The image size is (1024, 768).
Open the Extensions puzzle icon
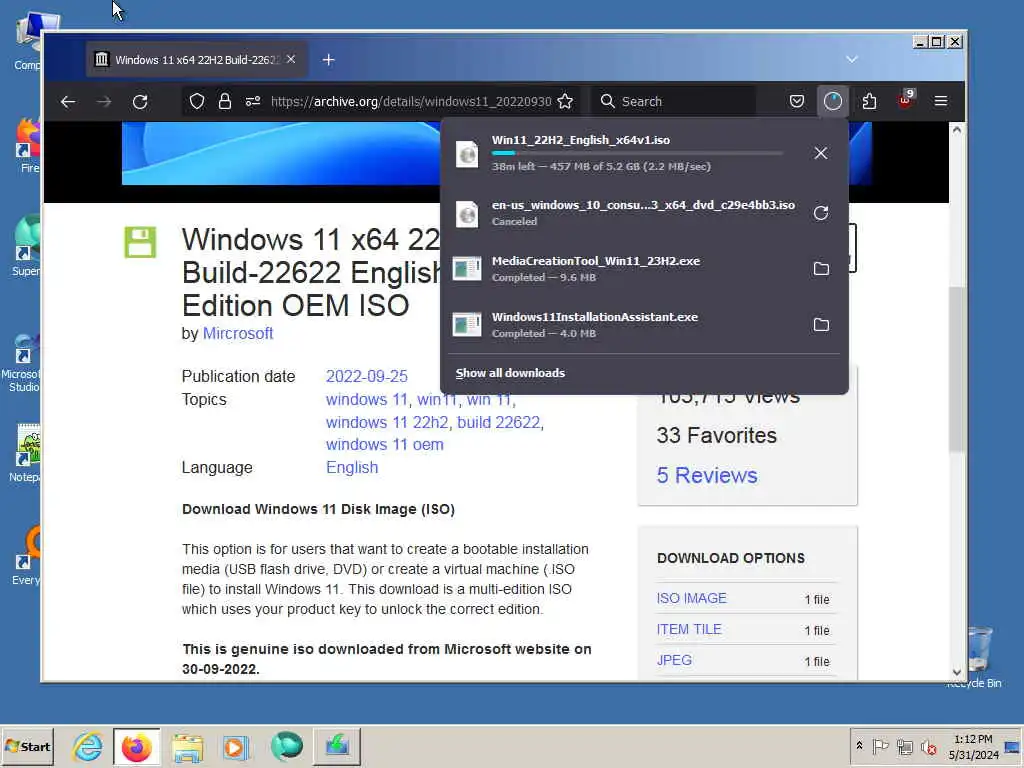[869, 101]
